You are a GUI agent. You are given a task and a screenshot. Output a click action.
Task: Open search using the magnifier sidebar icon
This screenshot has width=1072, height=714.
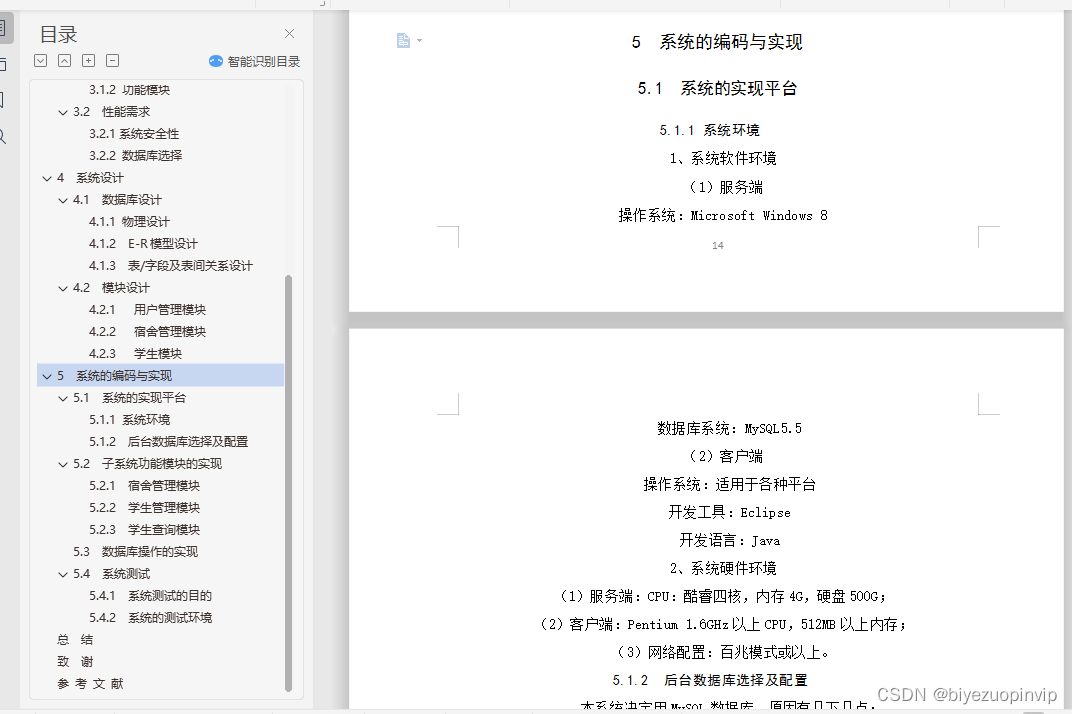click(x=4, y=135)
